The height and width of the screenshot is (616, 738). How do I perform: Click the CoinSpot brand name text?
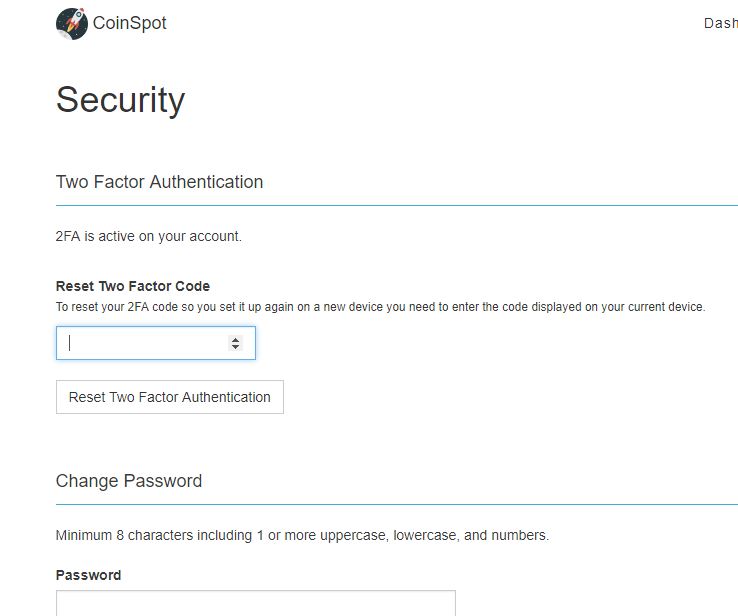coord(129,23)
